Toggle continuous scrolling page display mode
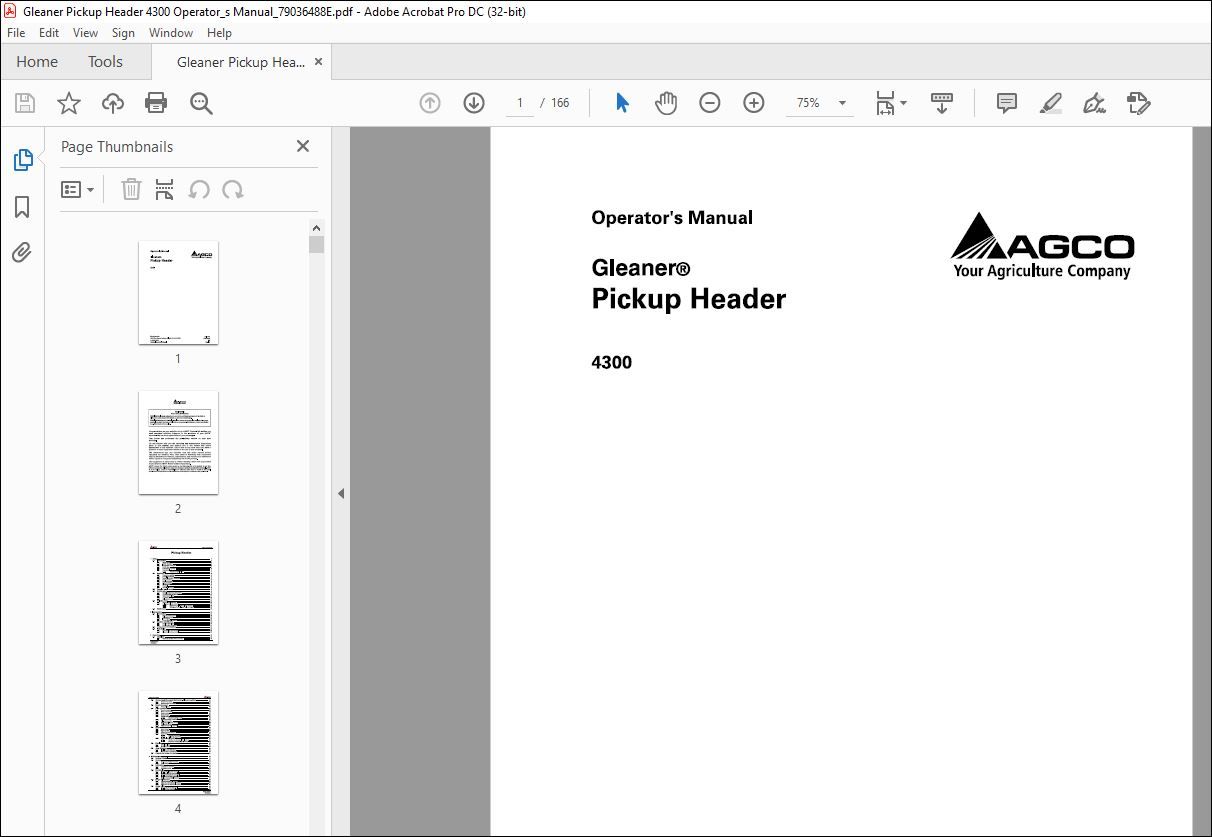 (x=941, y=102)
